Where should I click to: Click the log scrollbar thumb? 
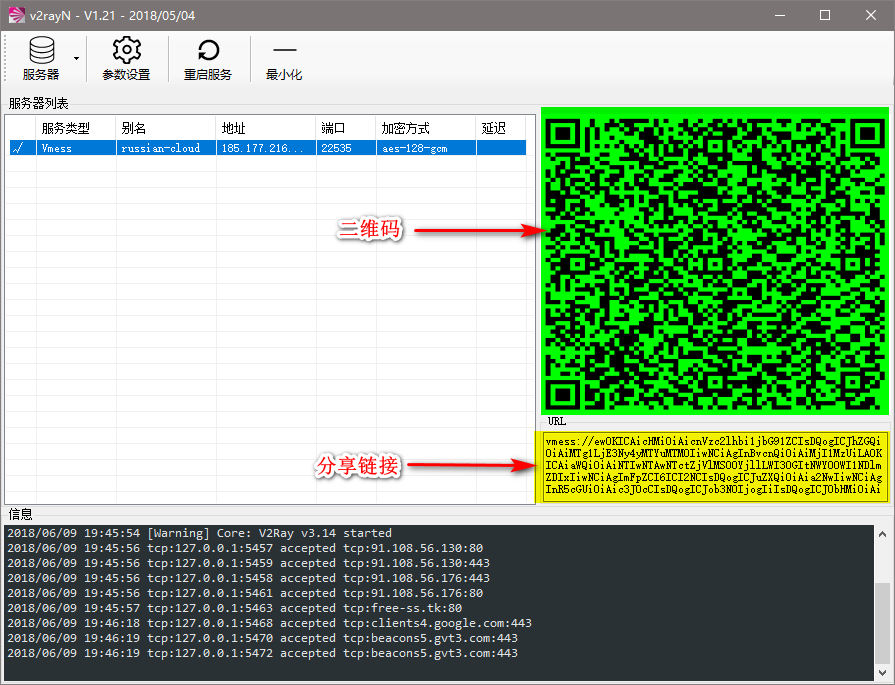point(882,622)
